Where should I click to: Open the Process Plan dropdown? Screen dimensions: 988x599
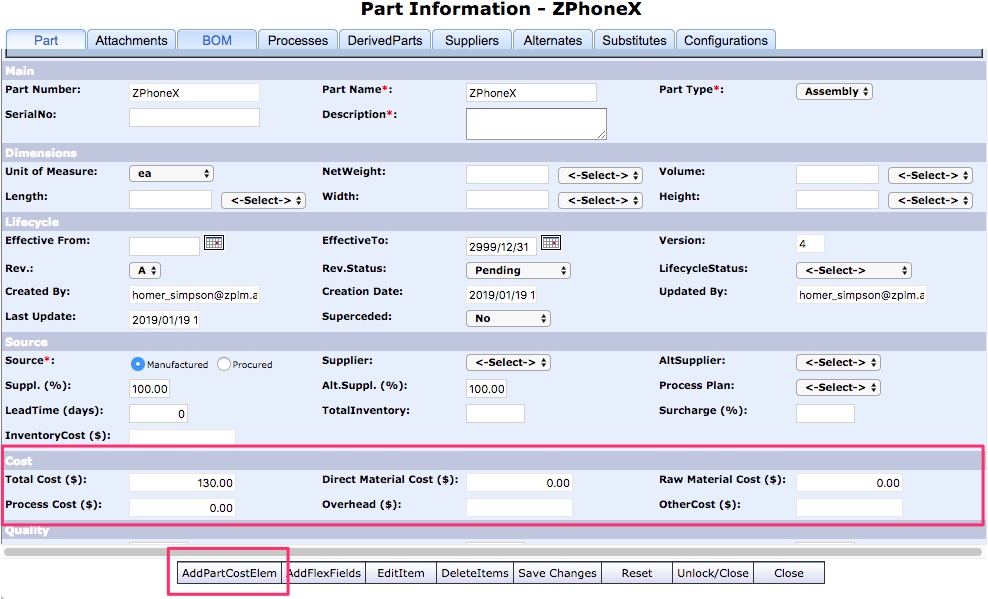click(839, 387)
